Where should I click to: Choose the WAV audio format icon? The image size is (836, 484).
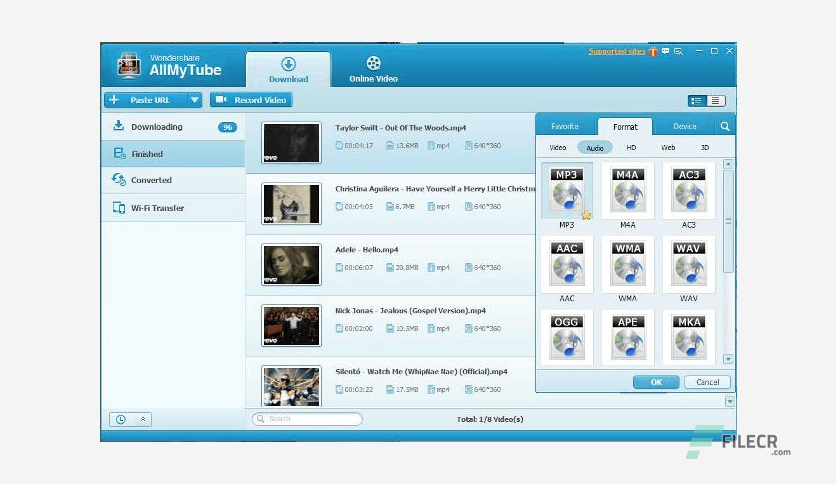tap(689, 264)
